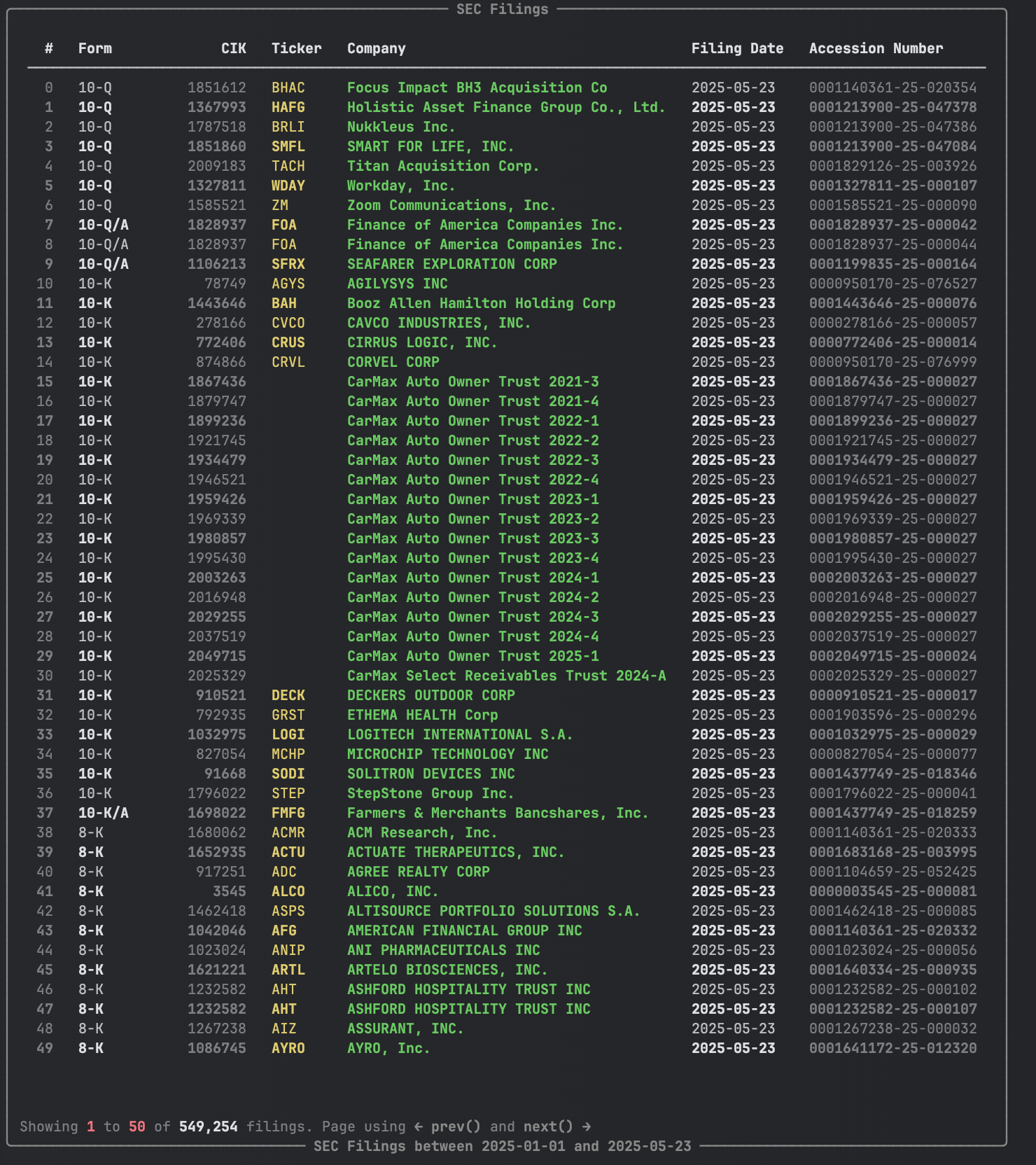Click next() to page forward
The image size is (1036, 1165).
pos(548,1126)
